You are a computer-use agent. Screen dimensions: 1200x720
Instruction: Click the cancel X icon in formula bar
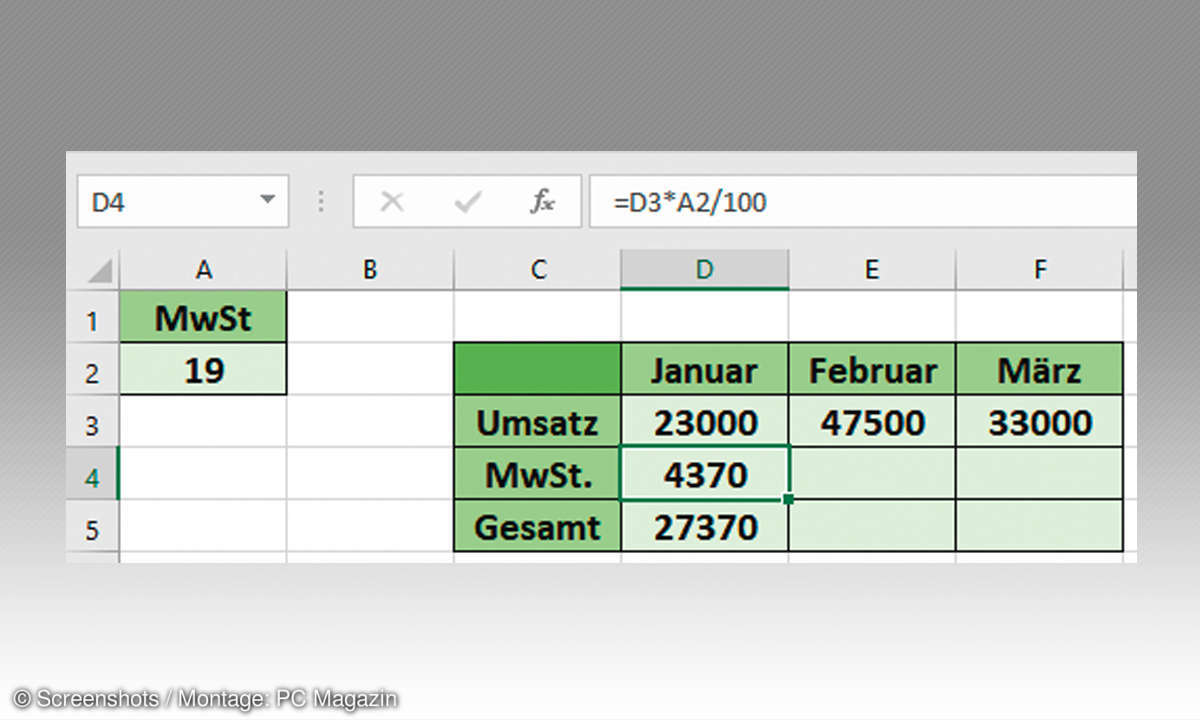pyautogui.click(x=392, y=202)
